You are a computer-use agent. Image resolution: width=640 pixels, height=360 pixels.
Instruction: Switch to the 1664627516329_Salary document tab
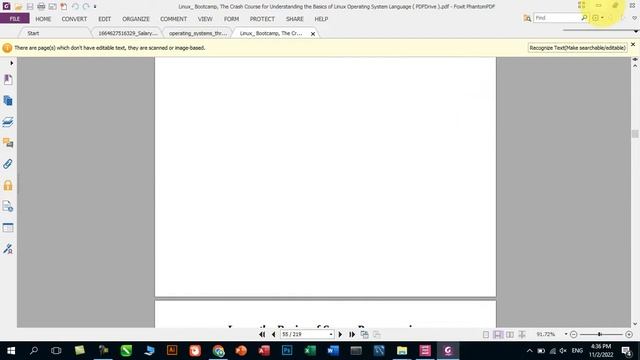128,33
